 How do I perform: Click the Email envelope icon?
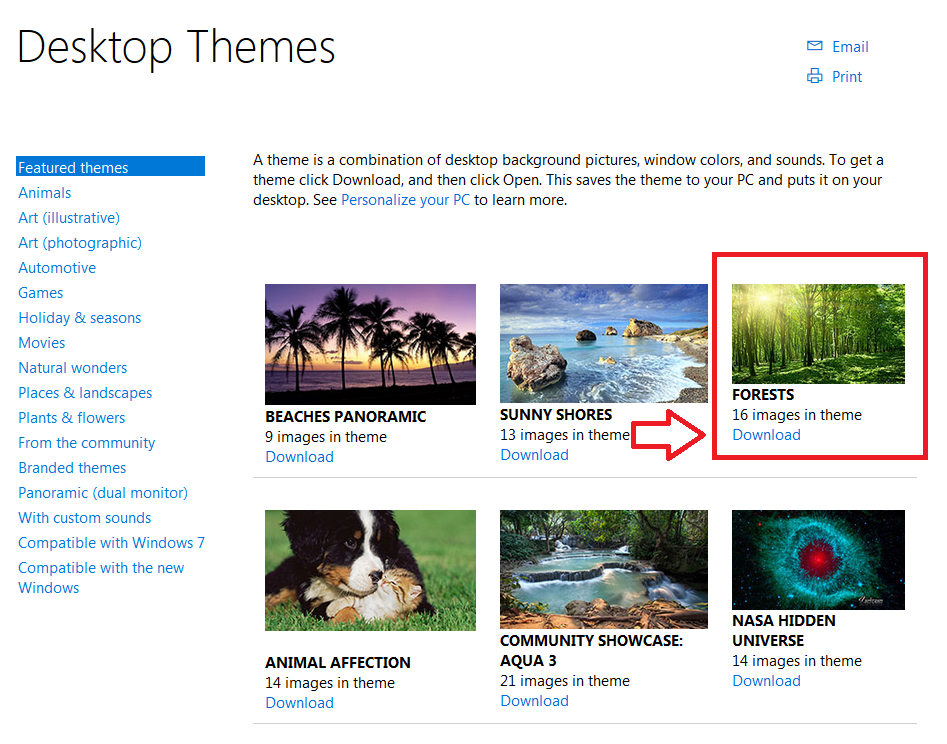click(814, 46)
